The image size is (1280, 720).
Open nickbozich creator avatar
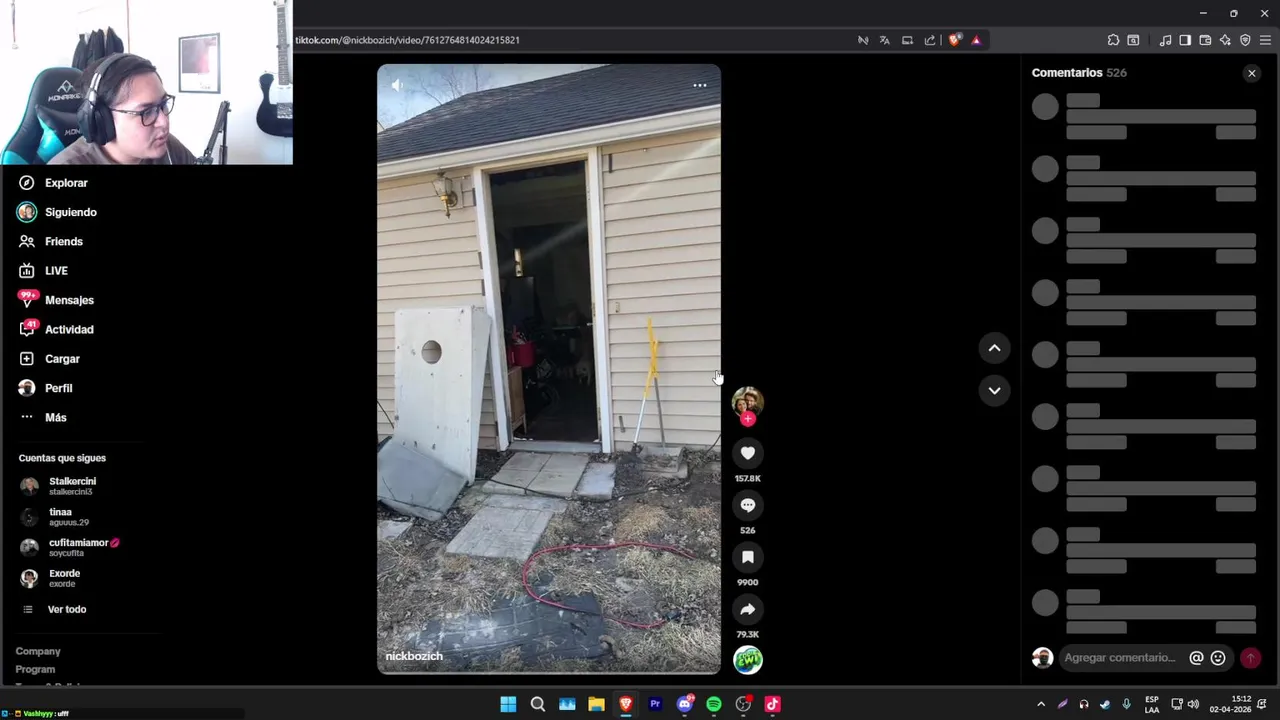pyautogui.click(x=748, y=401)
